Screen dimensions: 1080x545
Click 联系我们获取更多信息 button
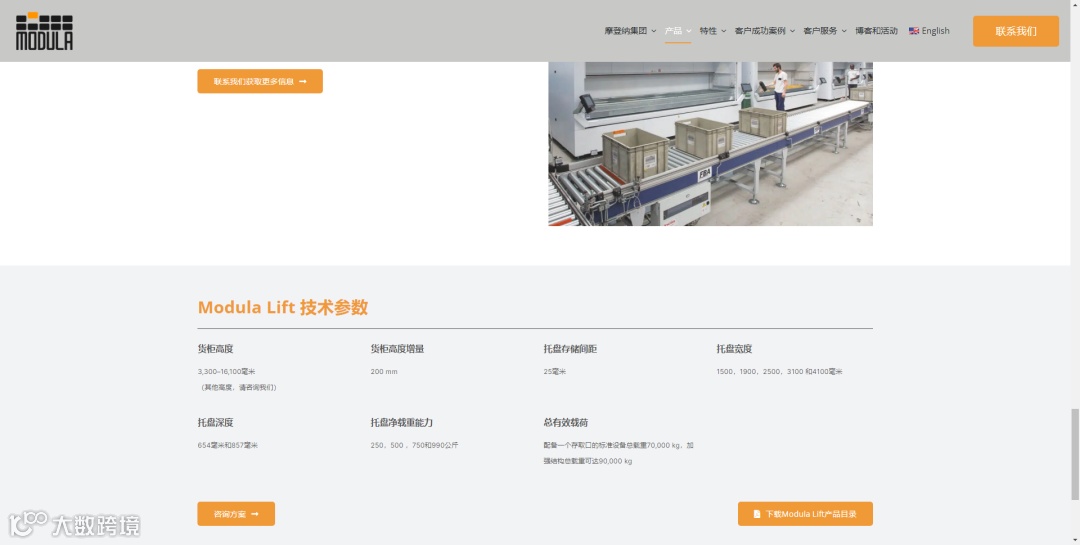(260, 81)
